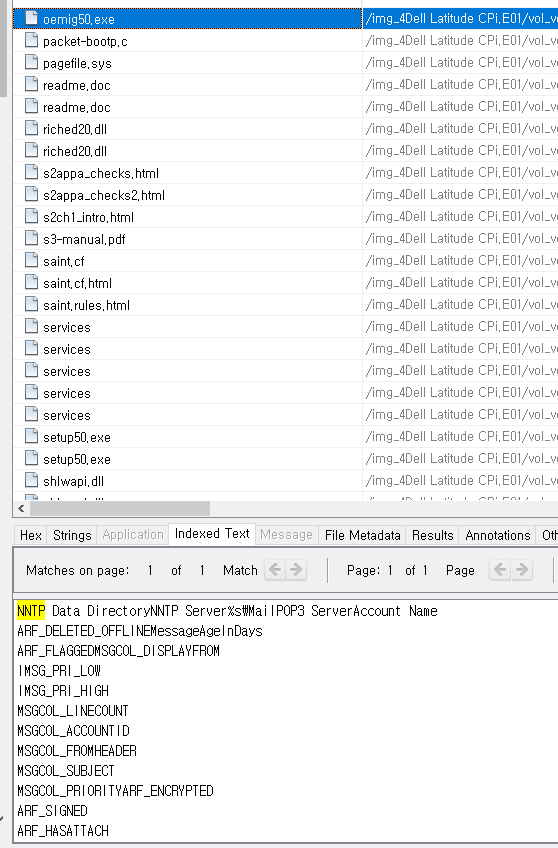
Task: Select the Indexed Text tab
Action: click(x=212, y=534)
